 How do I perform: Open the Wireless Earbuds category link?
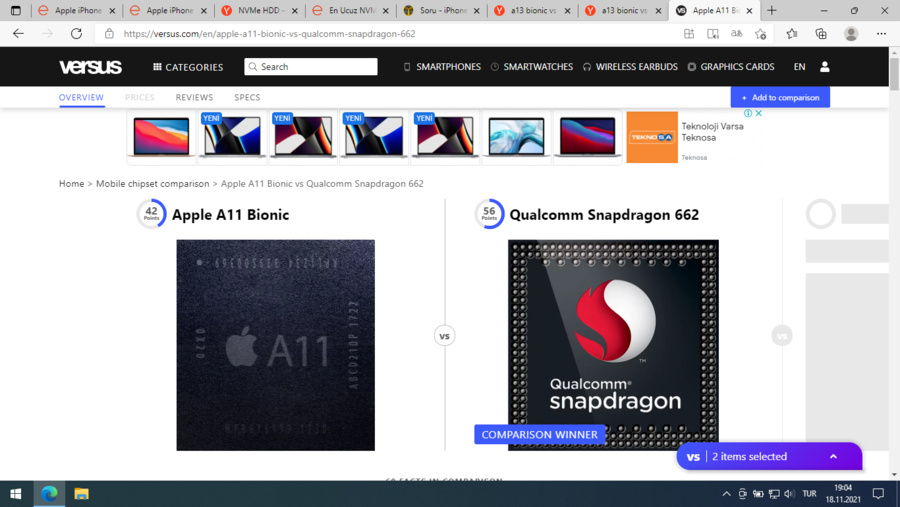(630, 67)
